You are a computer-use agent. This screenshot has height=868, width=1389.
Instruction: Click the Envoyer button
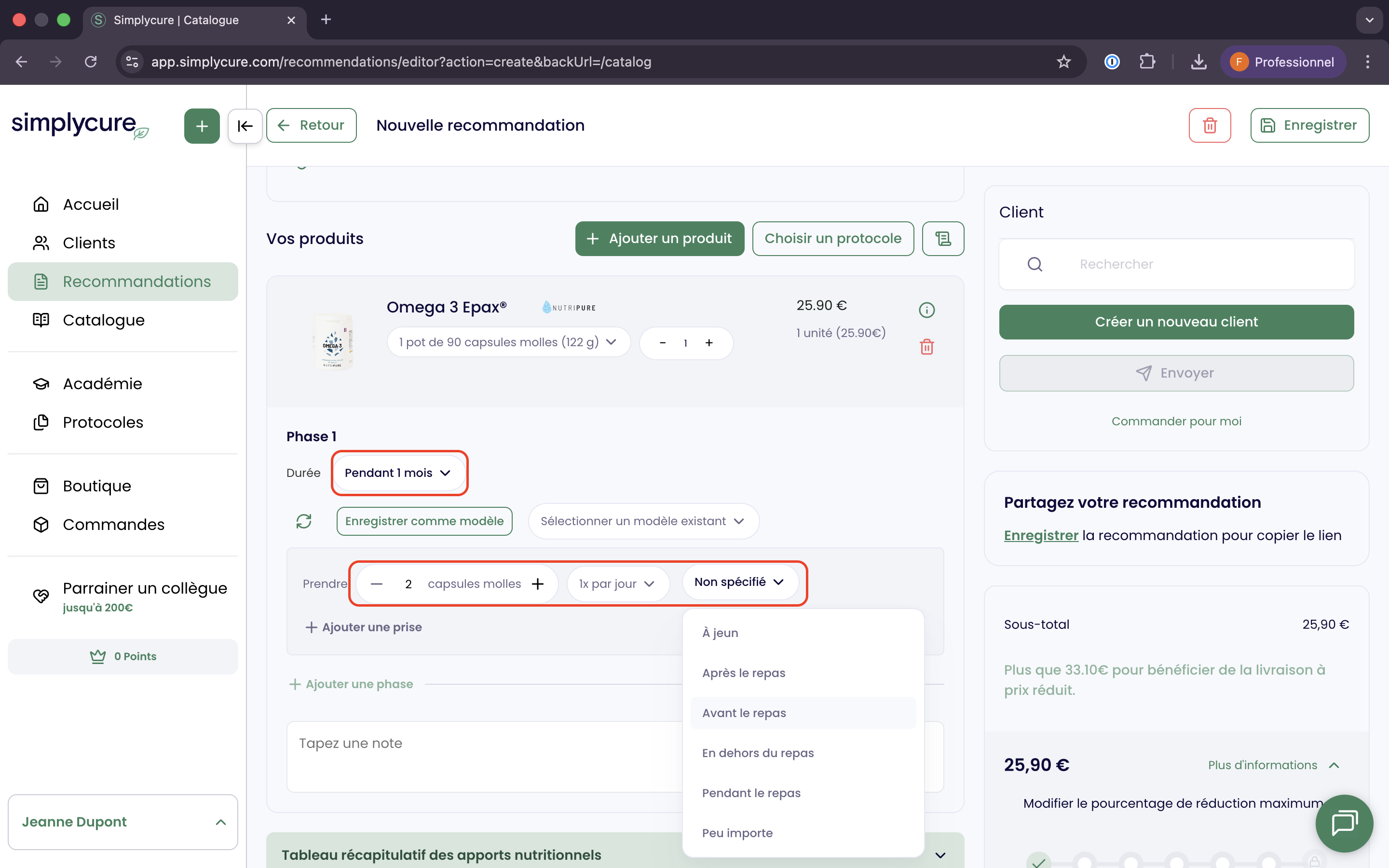(1176, 373)
